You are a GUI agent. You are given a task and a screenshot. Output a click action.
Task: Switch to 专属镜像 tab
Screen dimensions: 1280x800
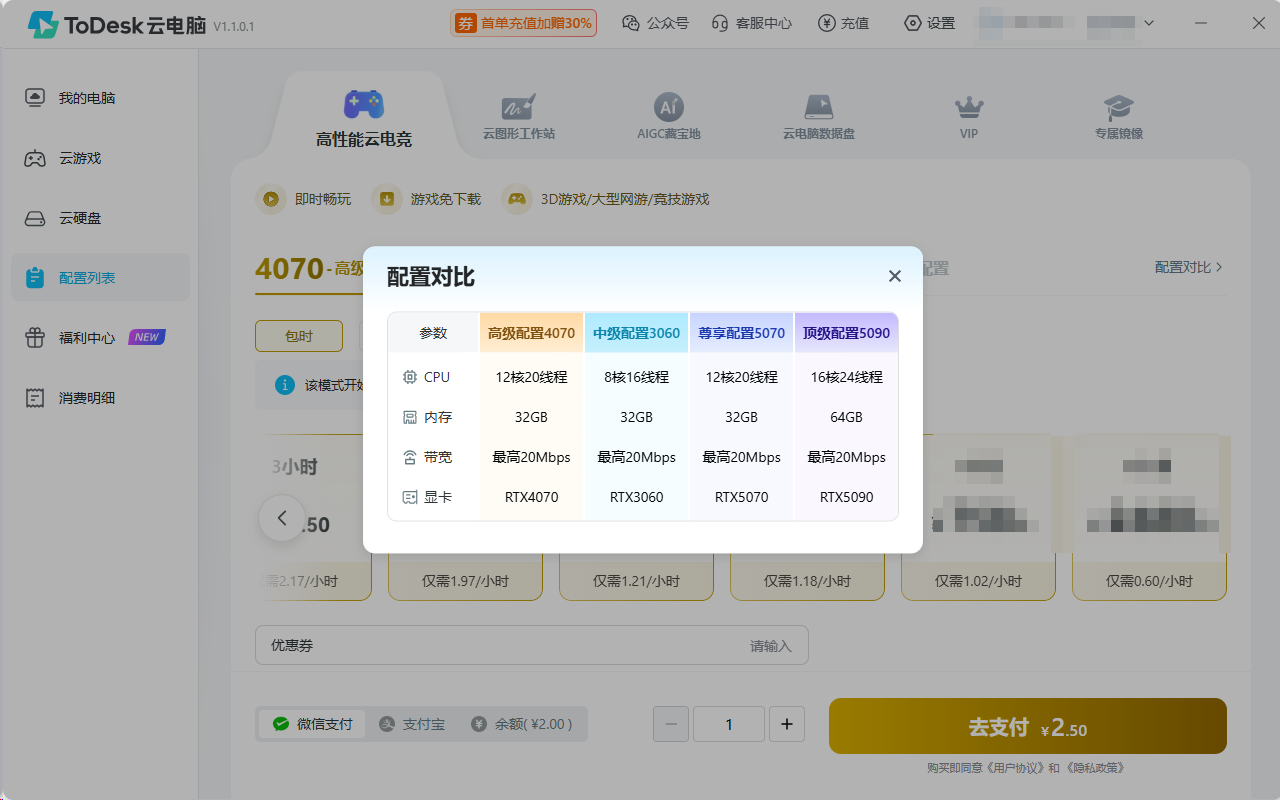pyautogui.click(x=1118, y=117)
